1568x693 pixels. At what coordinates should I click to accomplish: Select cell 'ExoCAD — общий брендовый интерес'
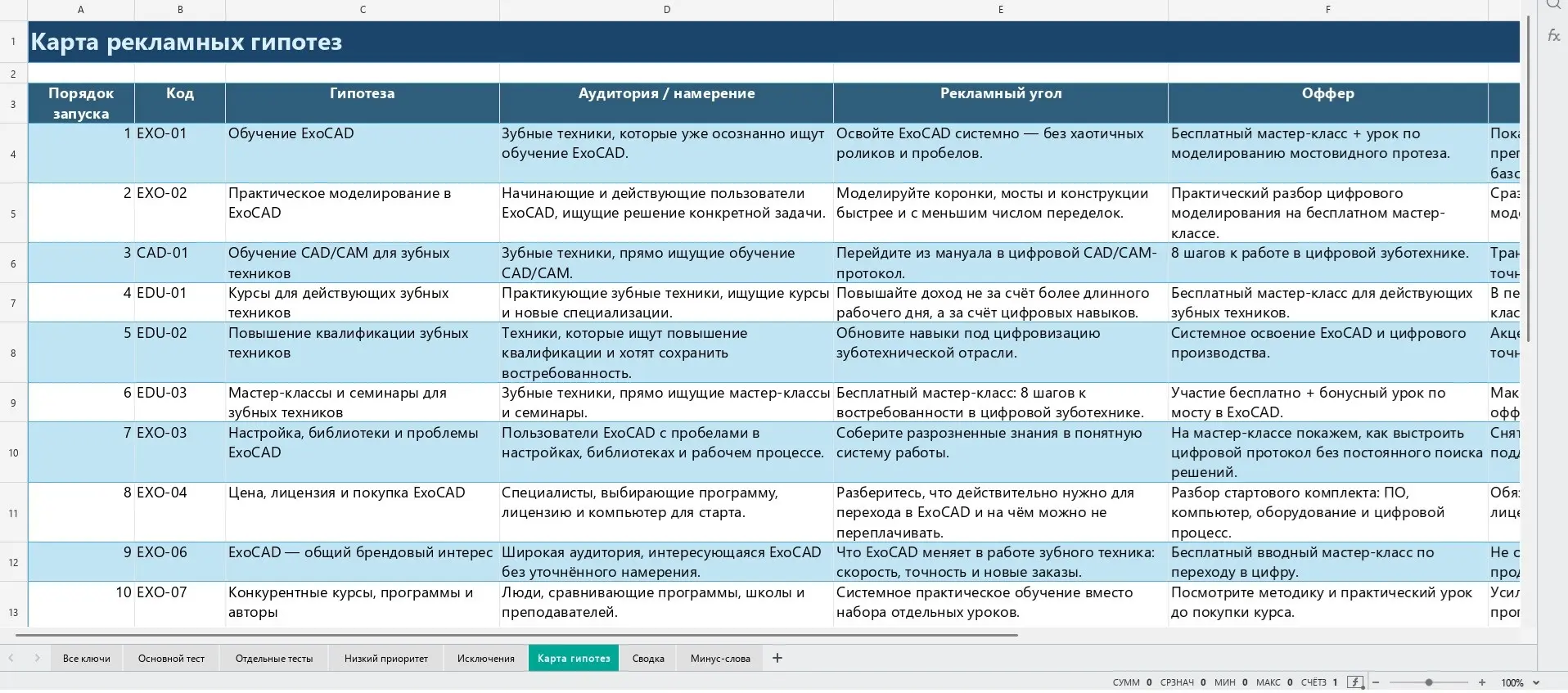[363, 562]
